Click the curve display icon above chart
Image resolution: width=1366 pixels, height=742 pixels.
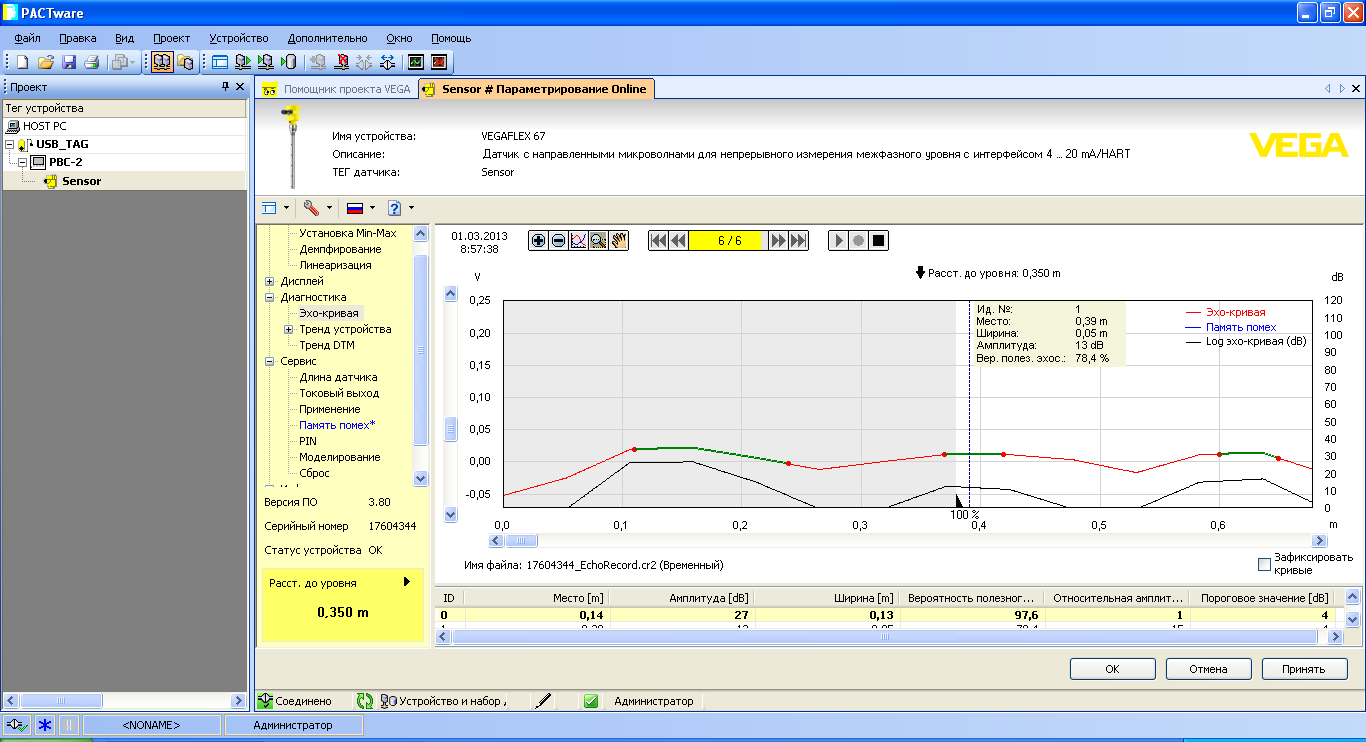578,241
